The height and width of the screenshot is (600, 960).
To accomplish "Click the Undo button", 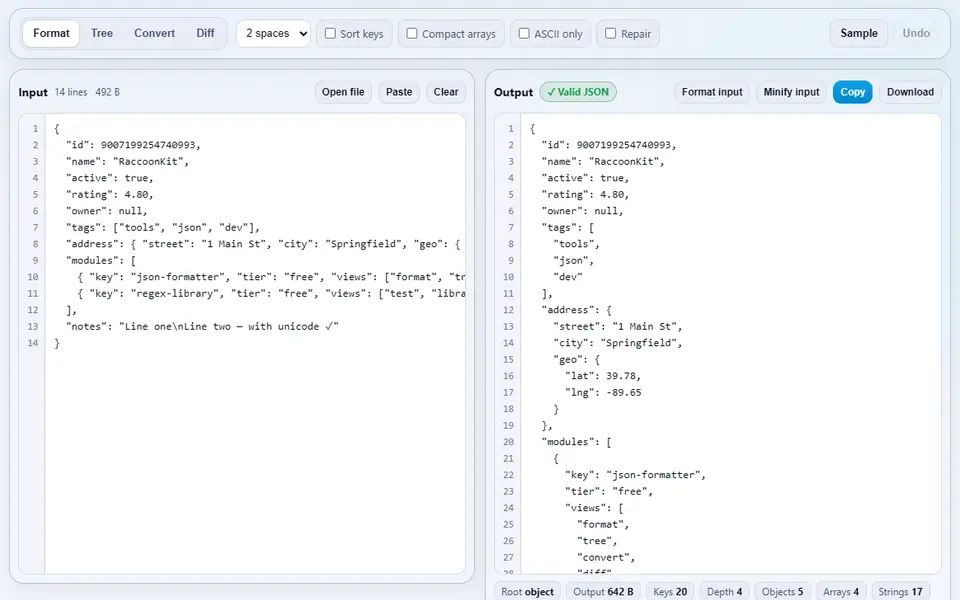I will pos(916,33).
